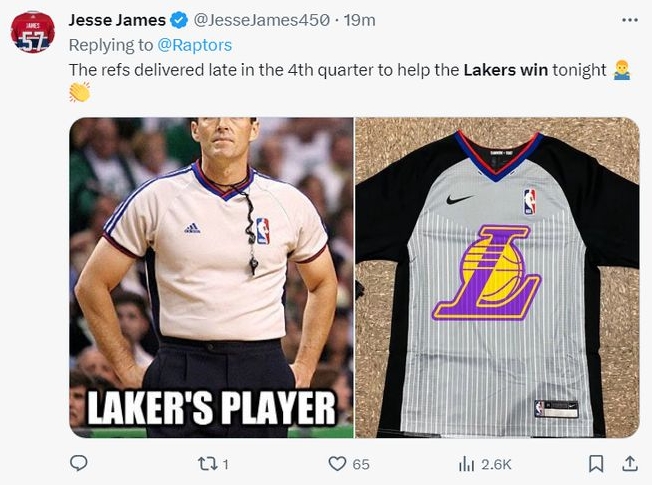Open the referee photo on the left
This screenshot has height=485, width=652.
[x=211, y=250]
